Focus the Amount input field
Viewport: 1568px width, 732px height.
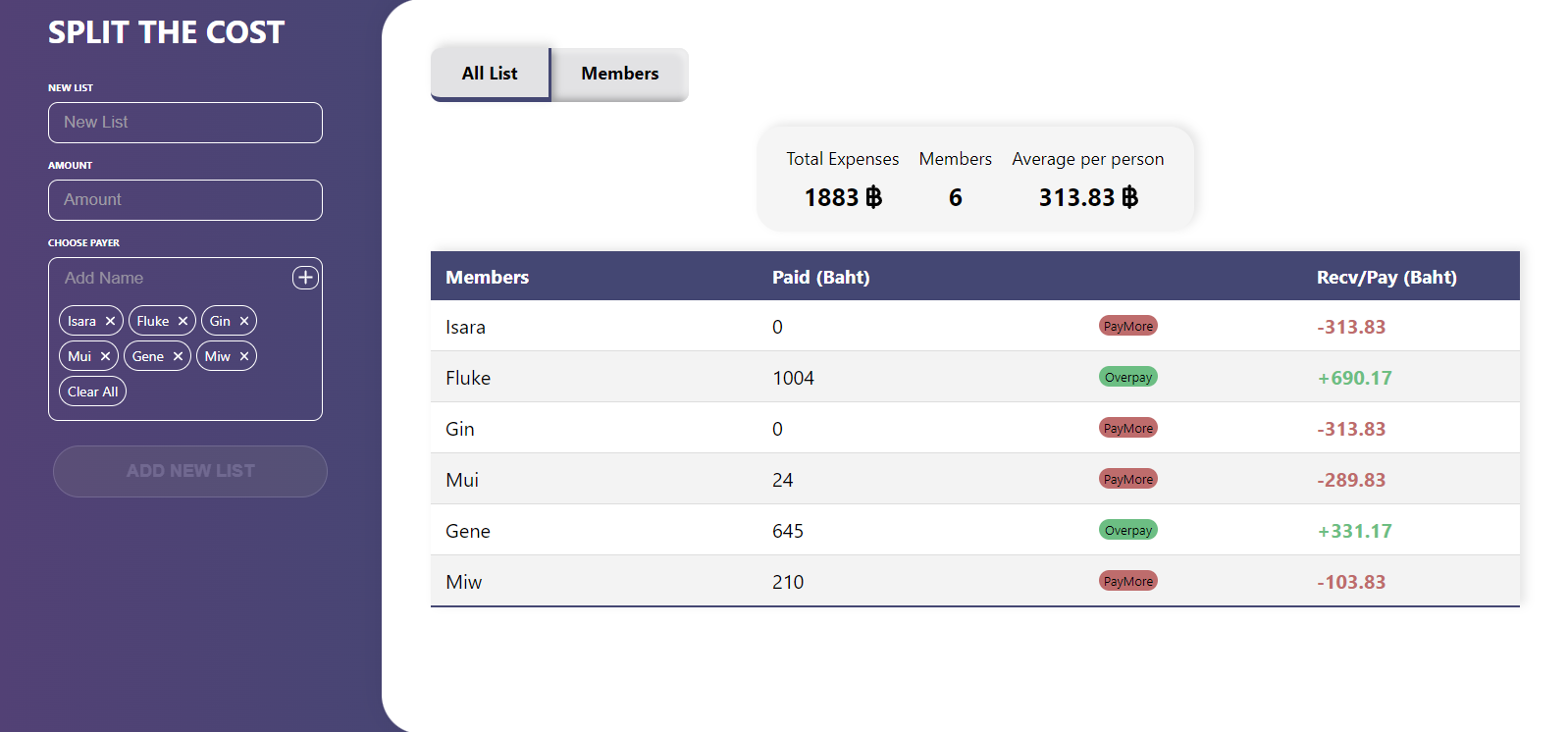click(x=185, y=200)
